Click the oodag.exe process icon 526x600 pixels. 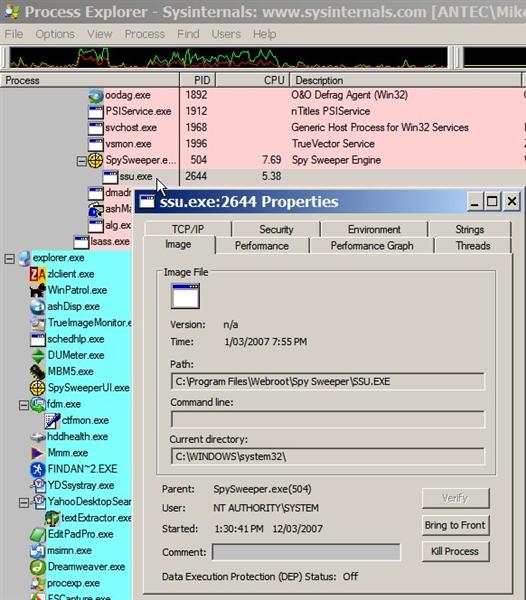point(95,96)
